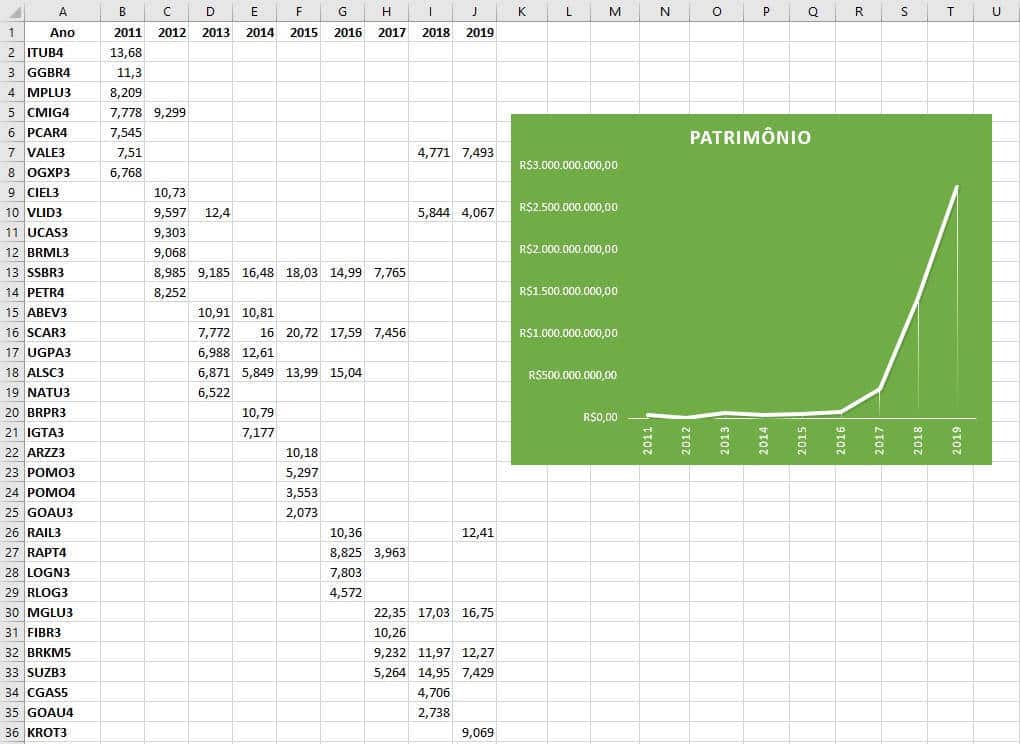Viewport: 1020px width, 744px height.
Task: Select the GGBR4 ticker cell
Action: click(62, 73)
